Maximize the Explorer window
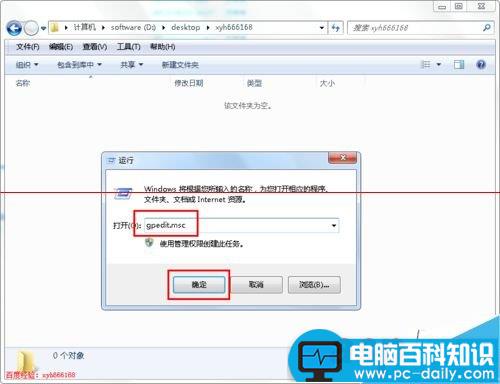The width and height of the screenshot is (500, 384). pos(459,6)
